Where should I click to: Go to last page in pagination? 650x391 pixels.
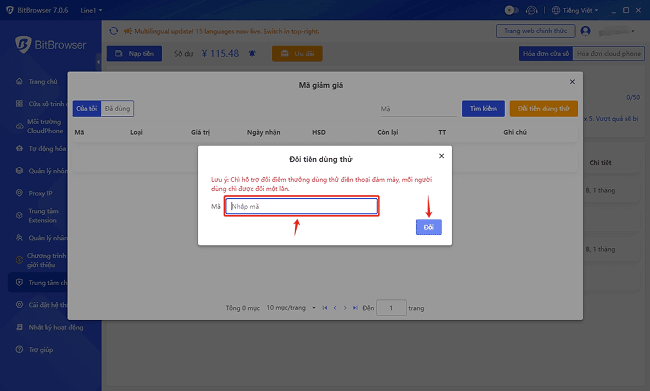coord(355,308)
